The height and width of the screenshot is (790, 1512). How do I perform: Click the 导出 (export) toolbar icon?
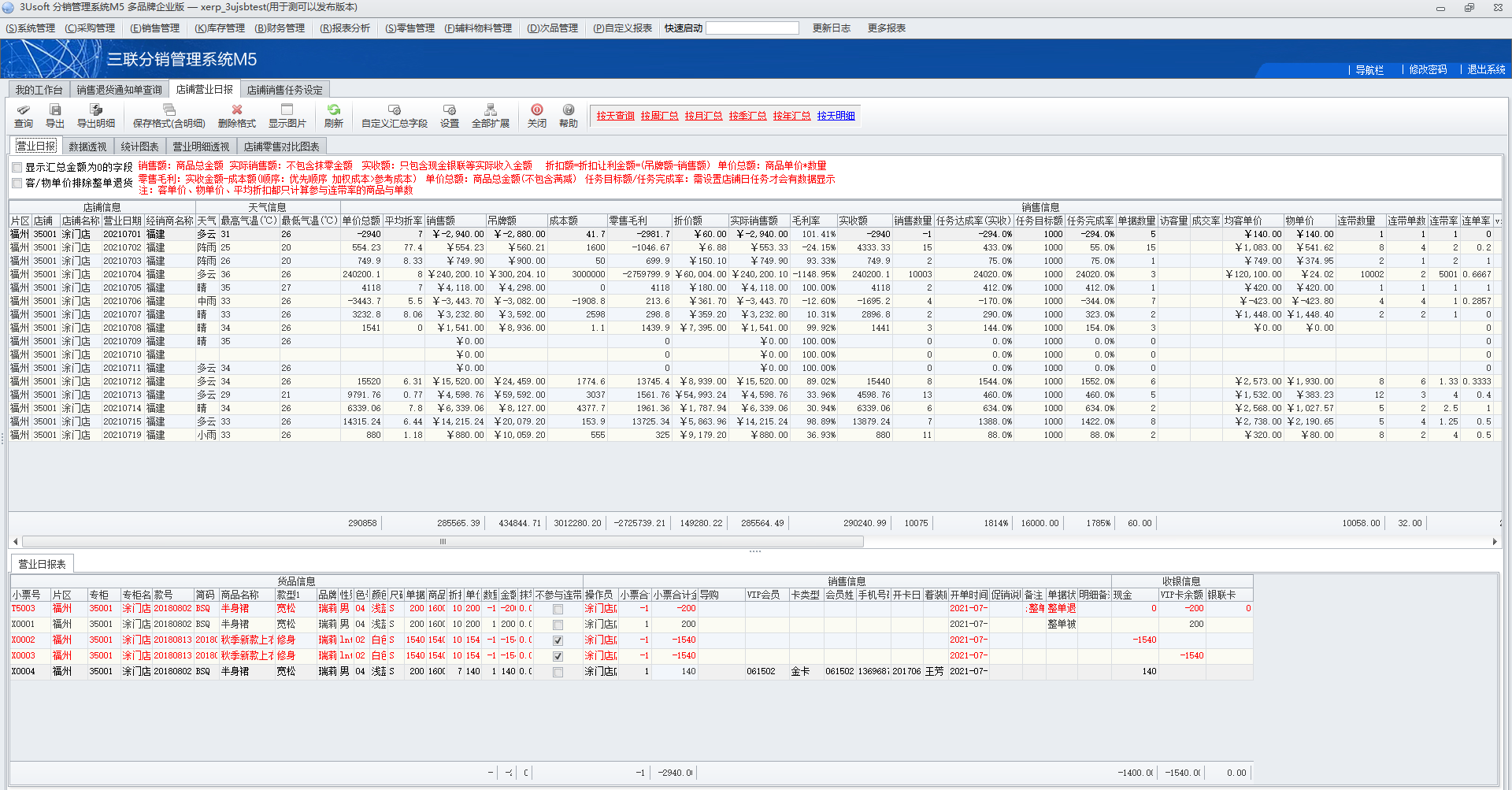(55, 116)
